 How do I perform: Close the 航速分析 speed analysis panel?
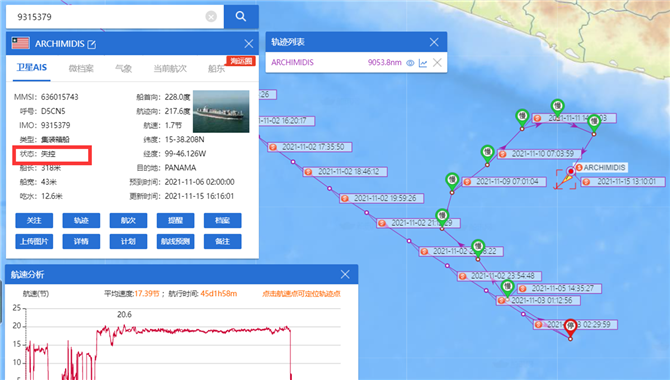tap(345, 274)
